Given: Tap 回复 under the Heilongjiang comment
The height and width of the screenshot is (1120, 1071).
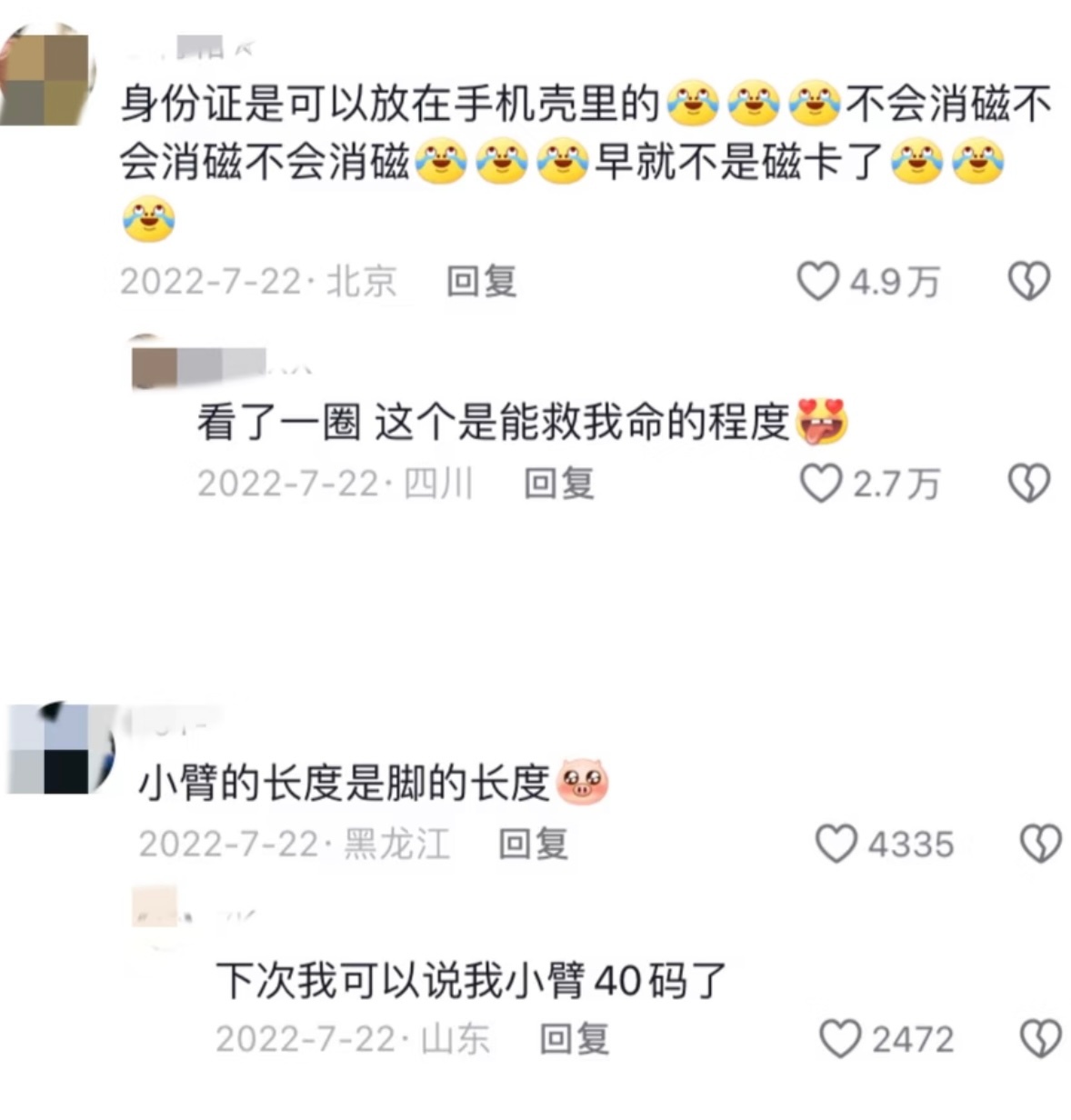Looking at the screenshot, I should point(533,844).
